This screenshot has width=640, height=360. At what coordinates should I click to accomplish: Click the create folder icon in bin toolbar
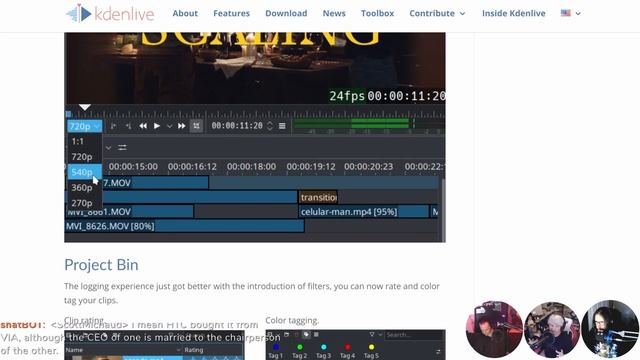287,335
